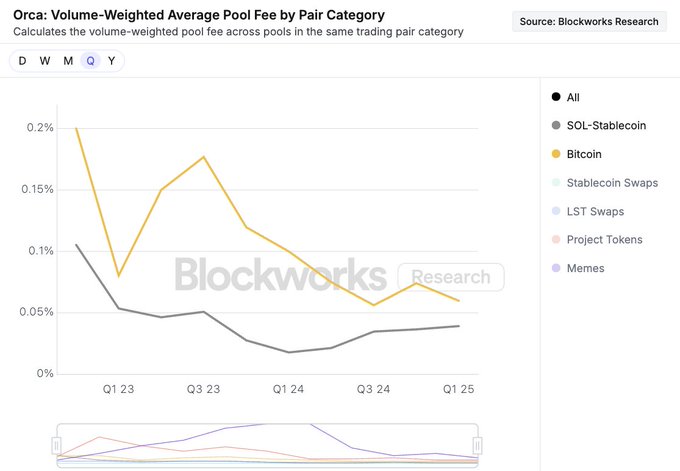Select the Y yearly interval
Image resolution: width=680 pixels, height=471 pixels.
[x=111, y=61]
